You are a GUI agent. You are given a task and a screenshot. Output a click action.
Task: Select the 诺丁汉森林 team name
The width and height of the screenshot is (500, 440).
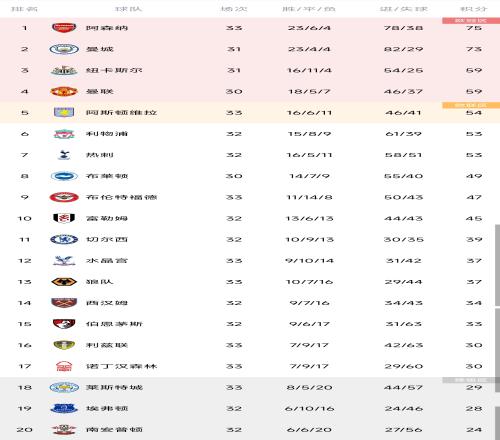coord(122,366)
